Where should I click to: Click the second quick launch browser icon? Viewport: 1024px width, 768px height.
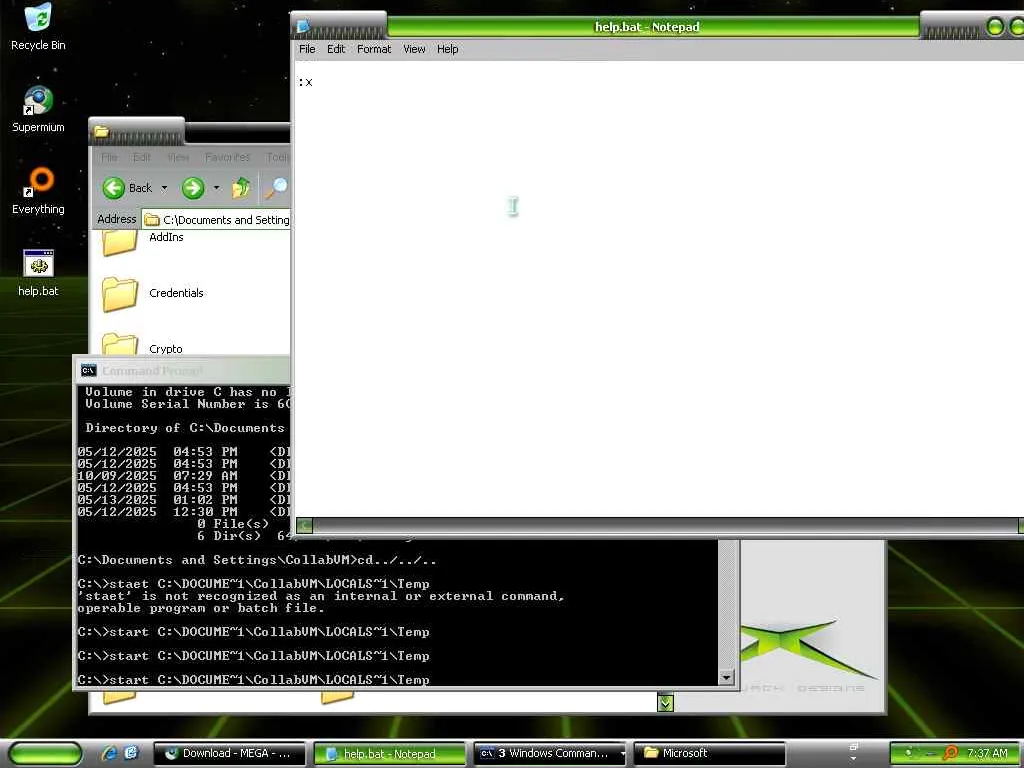pos(131,753)
